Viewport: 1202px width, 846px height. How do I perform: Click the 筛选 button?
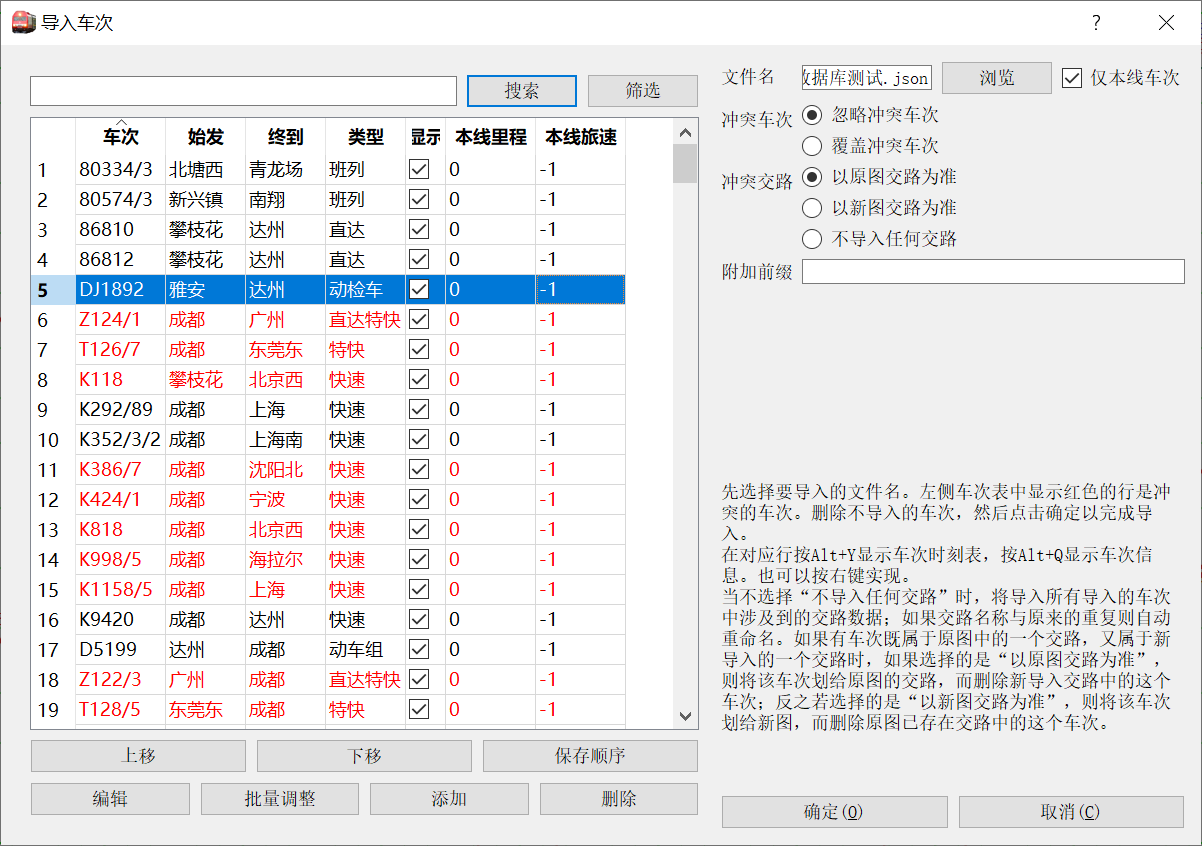[x=643, y=91]
